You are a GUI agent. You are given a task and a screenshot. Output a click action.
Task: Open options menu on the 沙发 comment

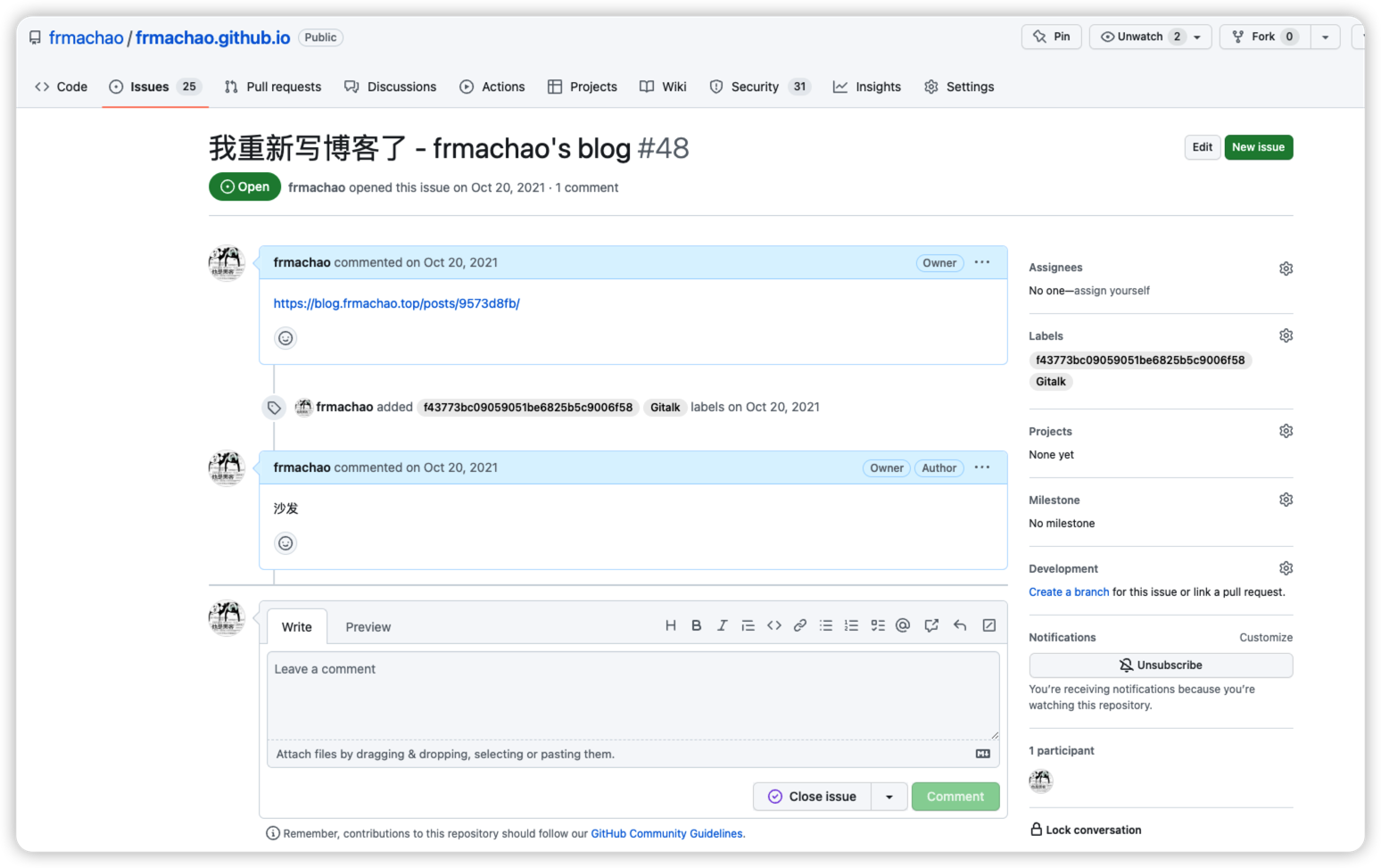pyautogui.click(x=982, y=467)
